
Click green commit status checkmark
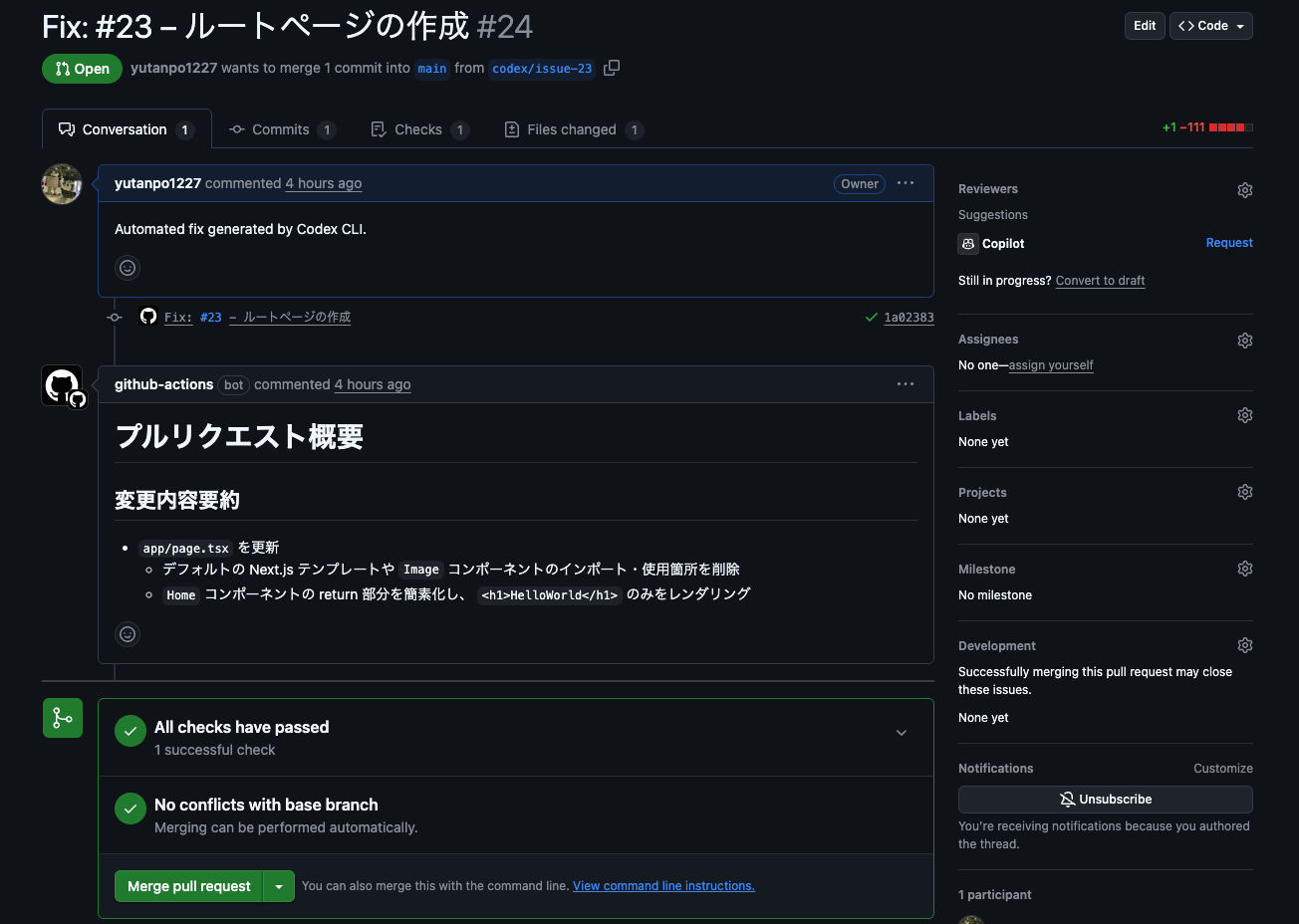coord(872,318)
